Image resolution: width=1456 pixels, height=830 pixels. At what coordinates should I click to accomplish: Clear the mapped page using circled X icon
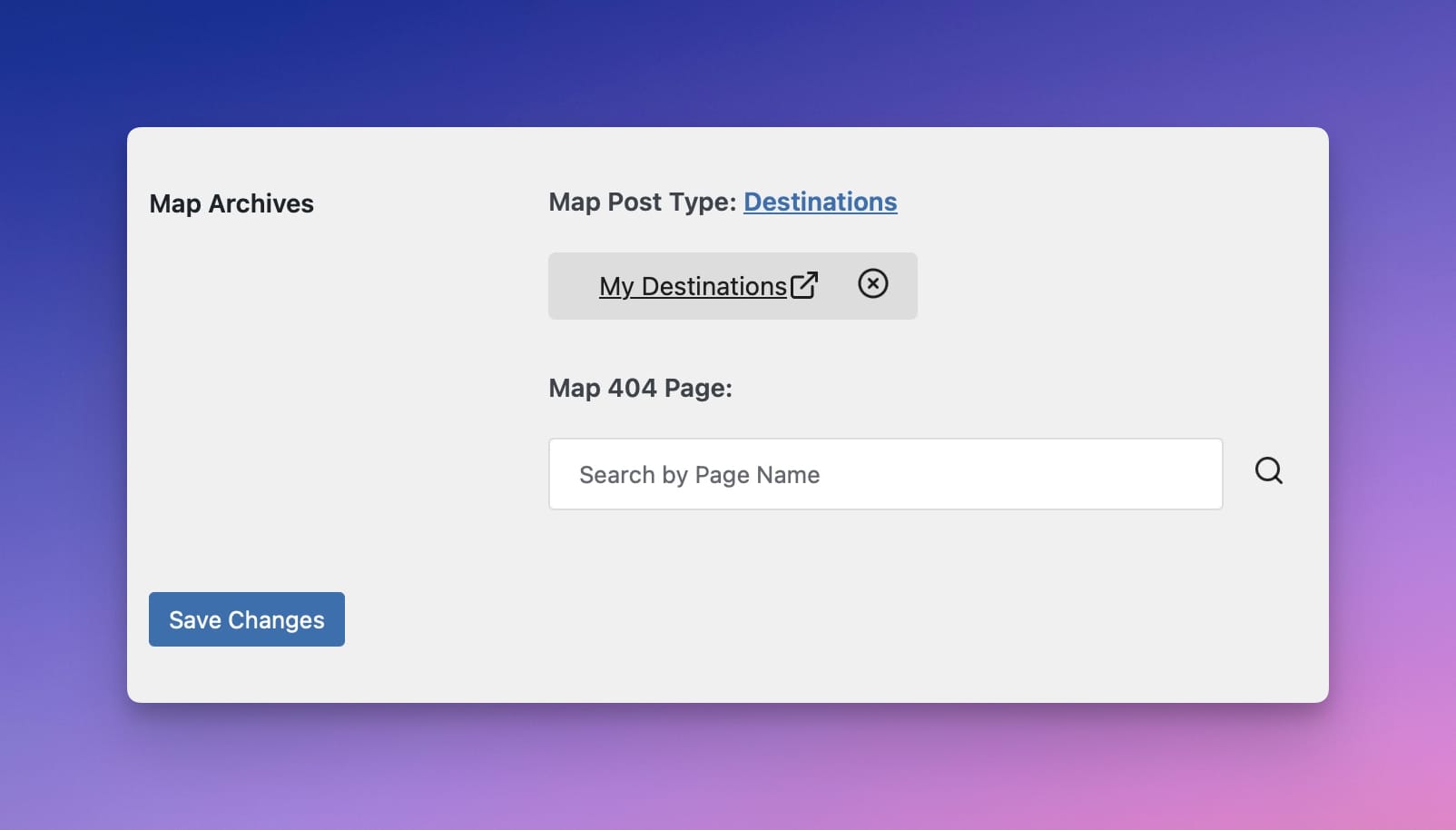pos(872,284)
